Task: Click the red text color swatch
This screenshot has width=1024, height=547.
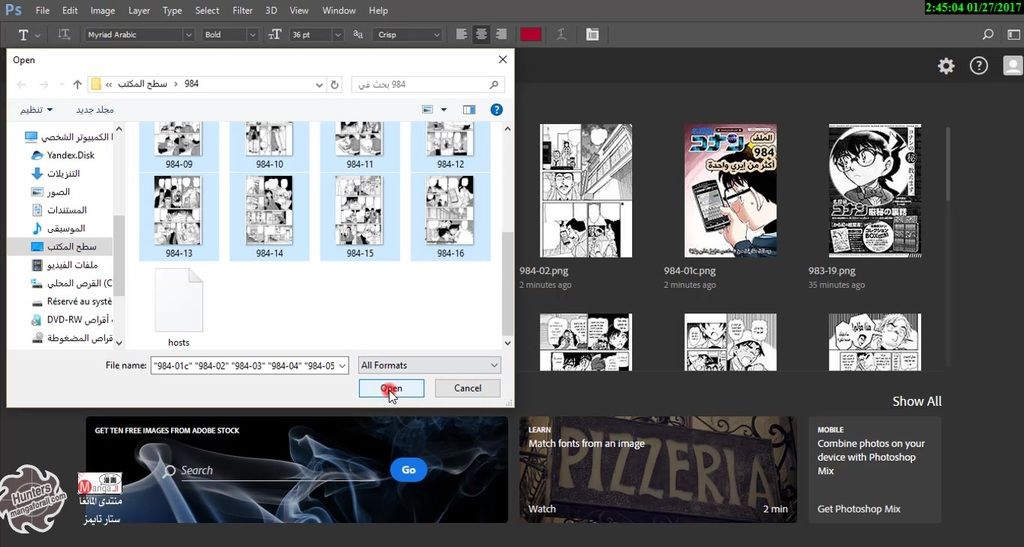Action: (530, 35)
